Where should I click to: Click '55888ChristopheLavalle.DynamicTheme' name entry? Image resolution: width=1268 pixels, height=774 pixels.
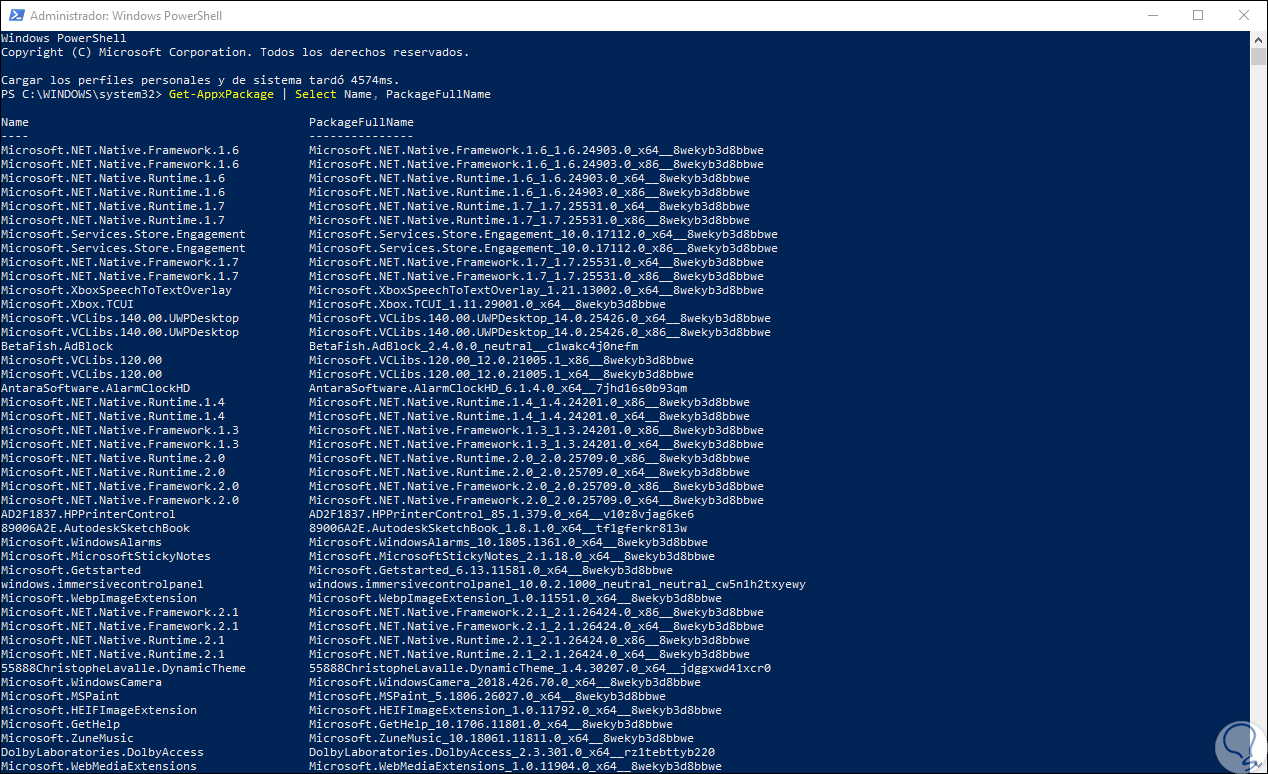click(x=123, y=668)
